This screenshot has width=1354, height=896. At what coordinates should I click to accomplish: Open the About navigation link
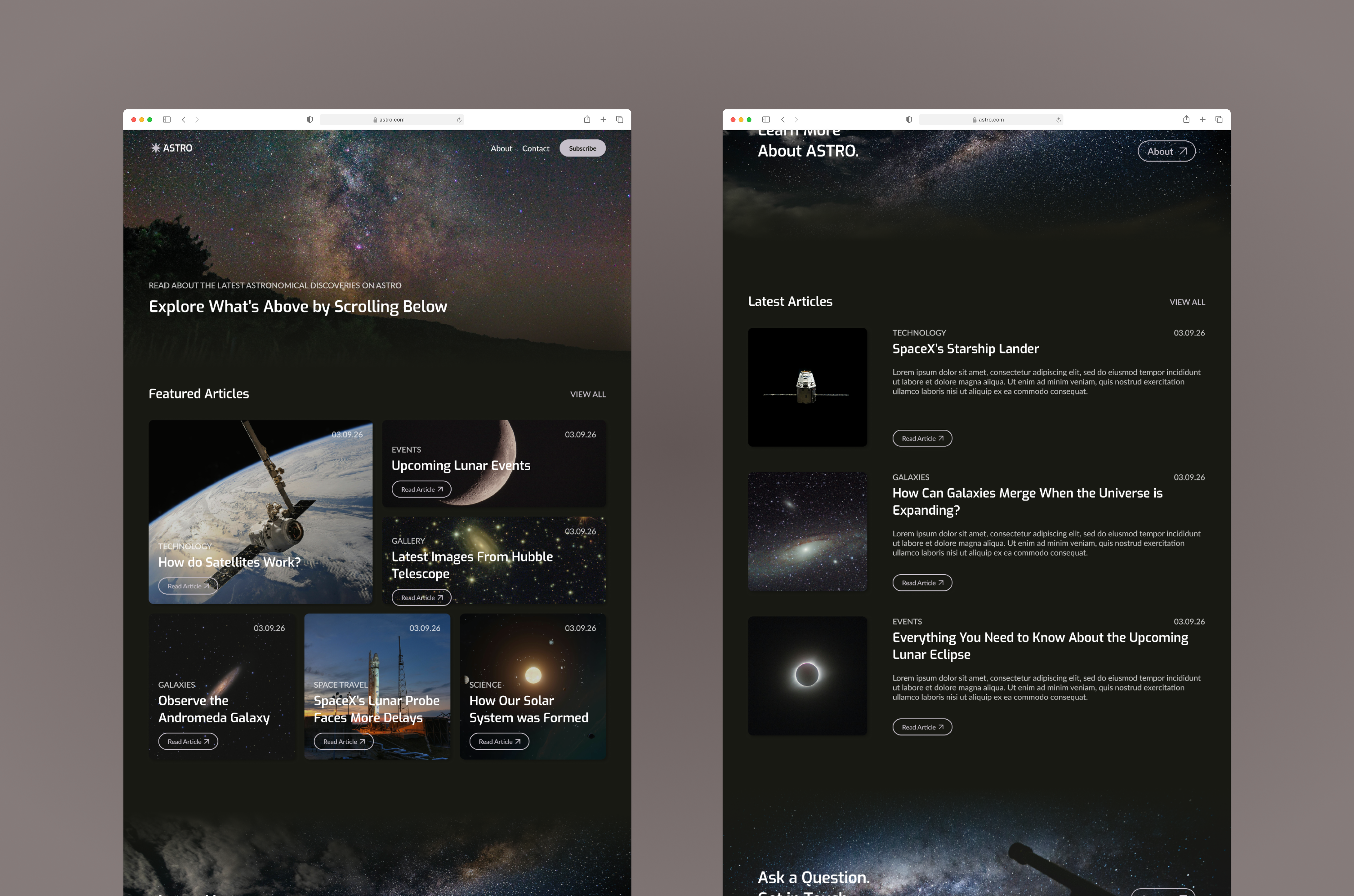pyautogui.click(x=501, y=149)
